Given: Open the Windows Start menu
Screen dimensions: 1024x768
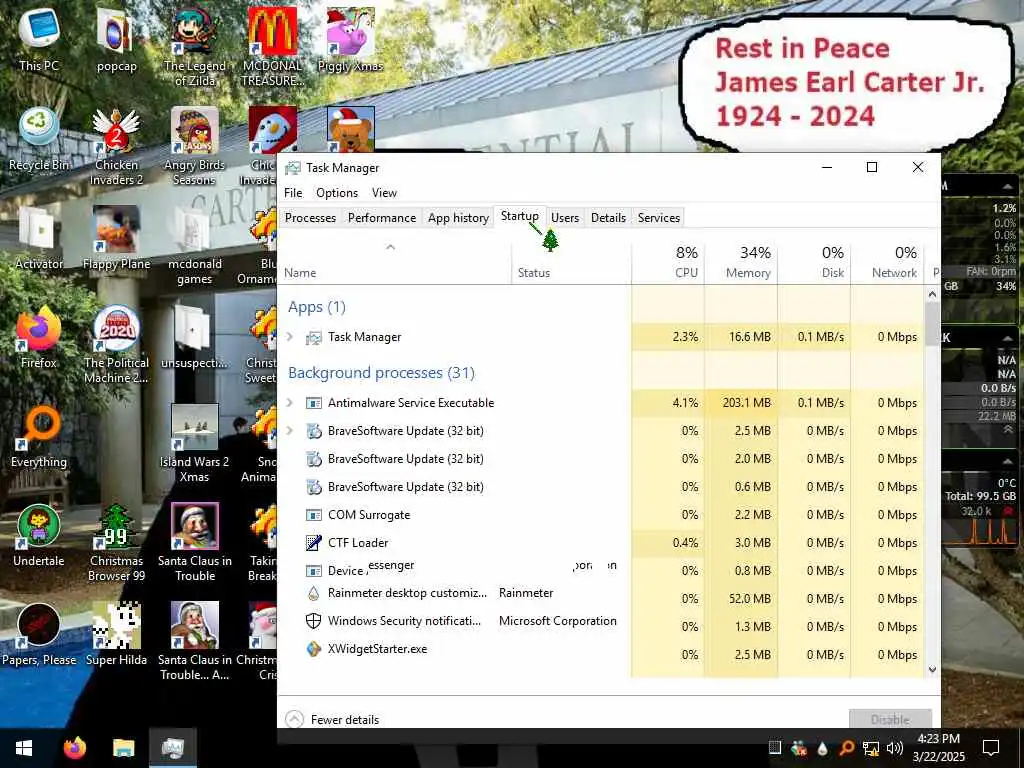Looking at the screenshot, I should click(24, 748).
